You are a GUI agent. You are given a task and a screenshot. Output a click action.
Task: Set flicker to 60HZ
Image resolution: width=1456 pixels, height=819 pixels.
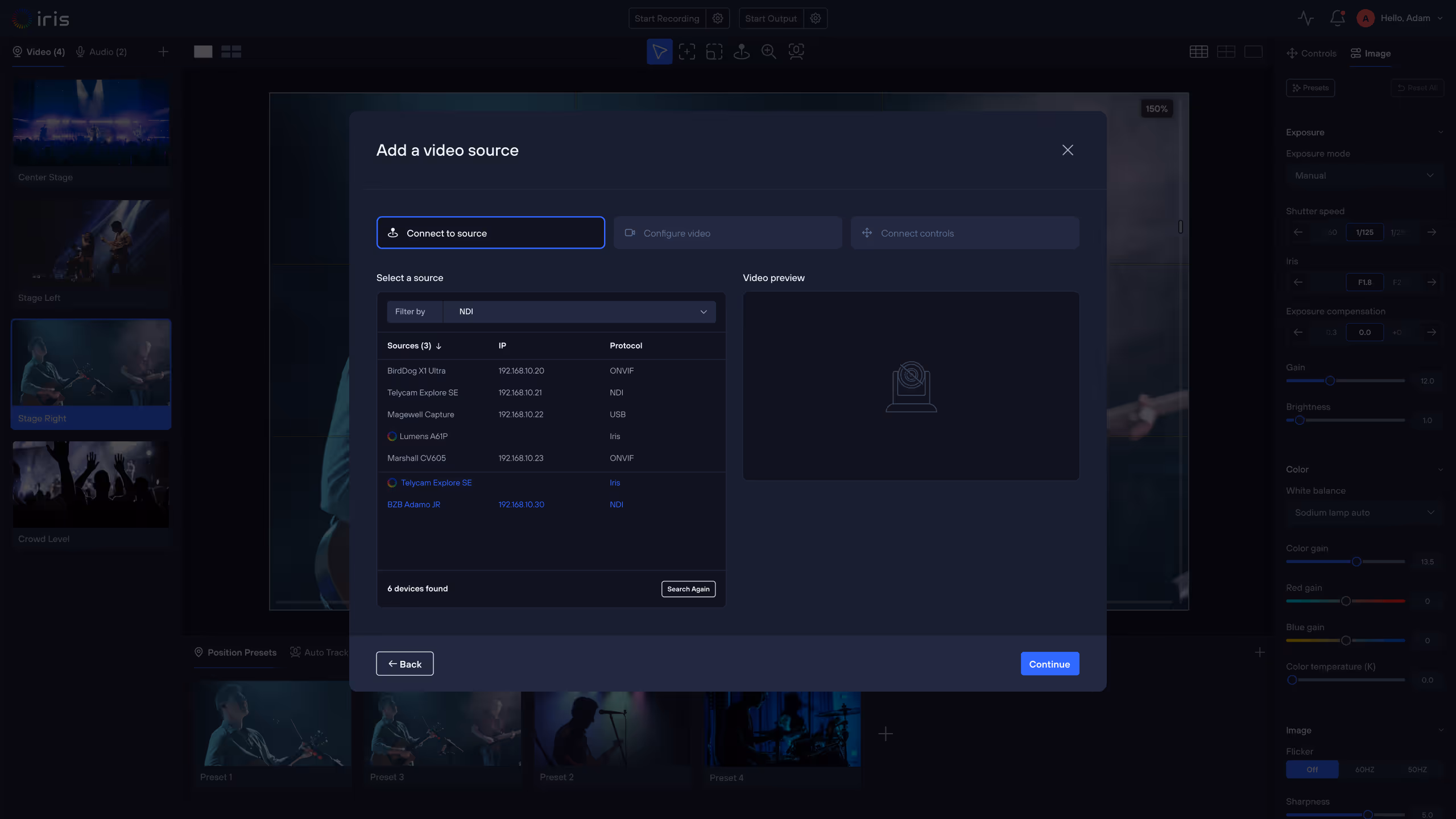click(x=1364, y=770)
